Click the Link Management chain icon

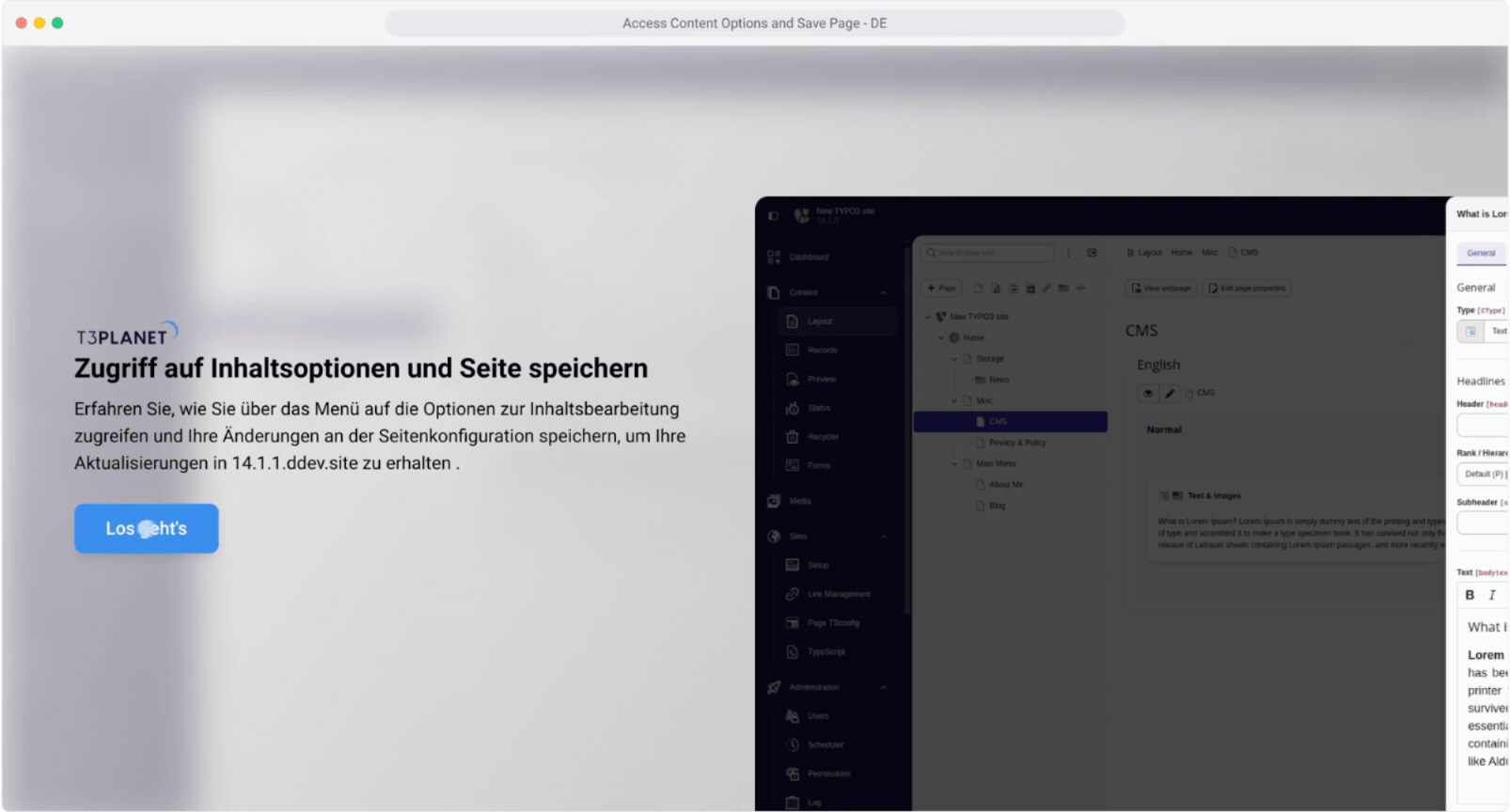point(793,594)
